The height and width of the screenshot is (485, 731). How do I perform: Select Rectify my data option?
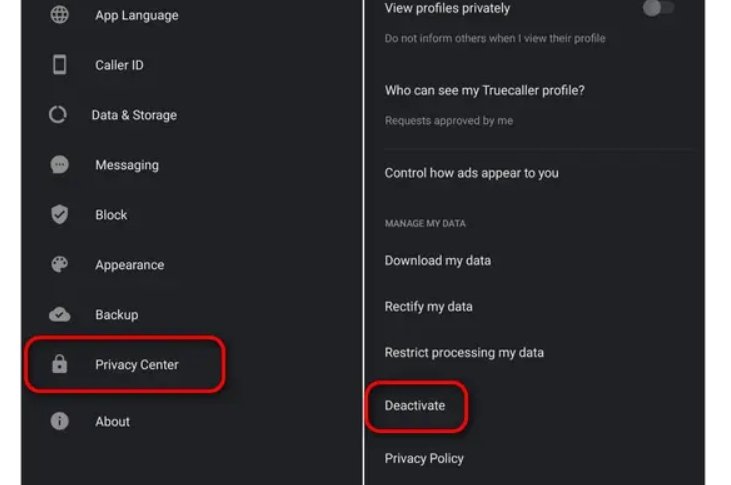(x=428, y=306)
